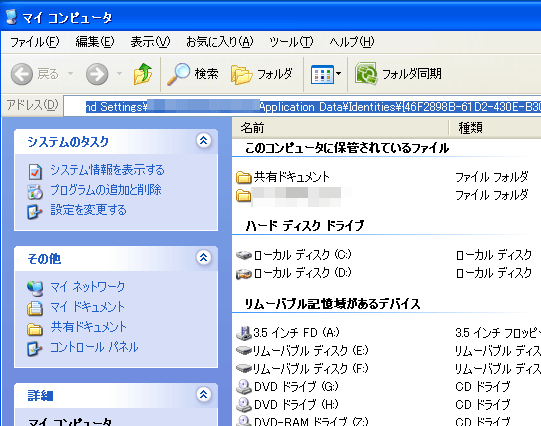Select リムーバブル ディスク (E:) drive icon

244,350
